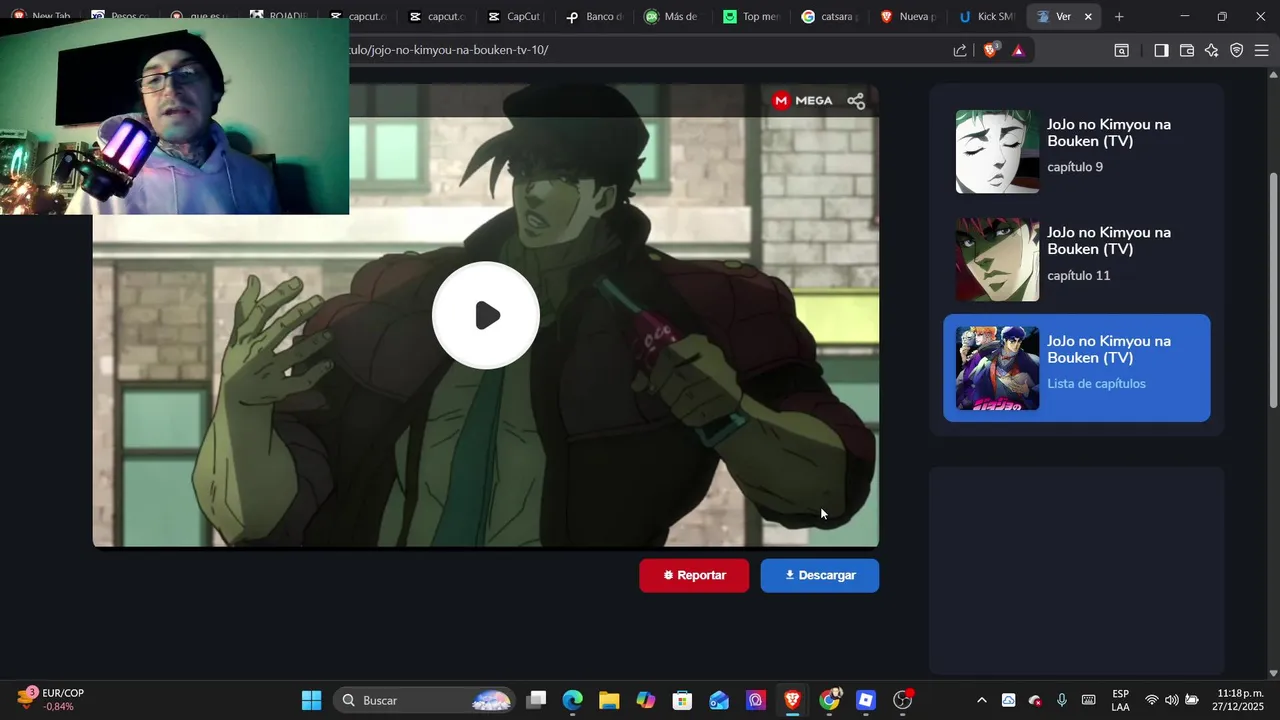
Task: Open Brave Rewards triangle icon
Action: (1018, 50)
